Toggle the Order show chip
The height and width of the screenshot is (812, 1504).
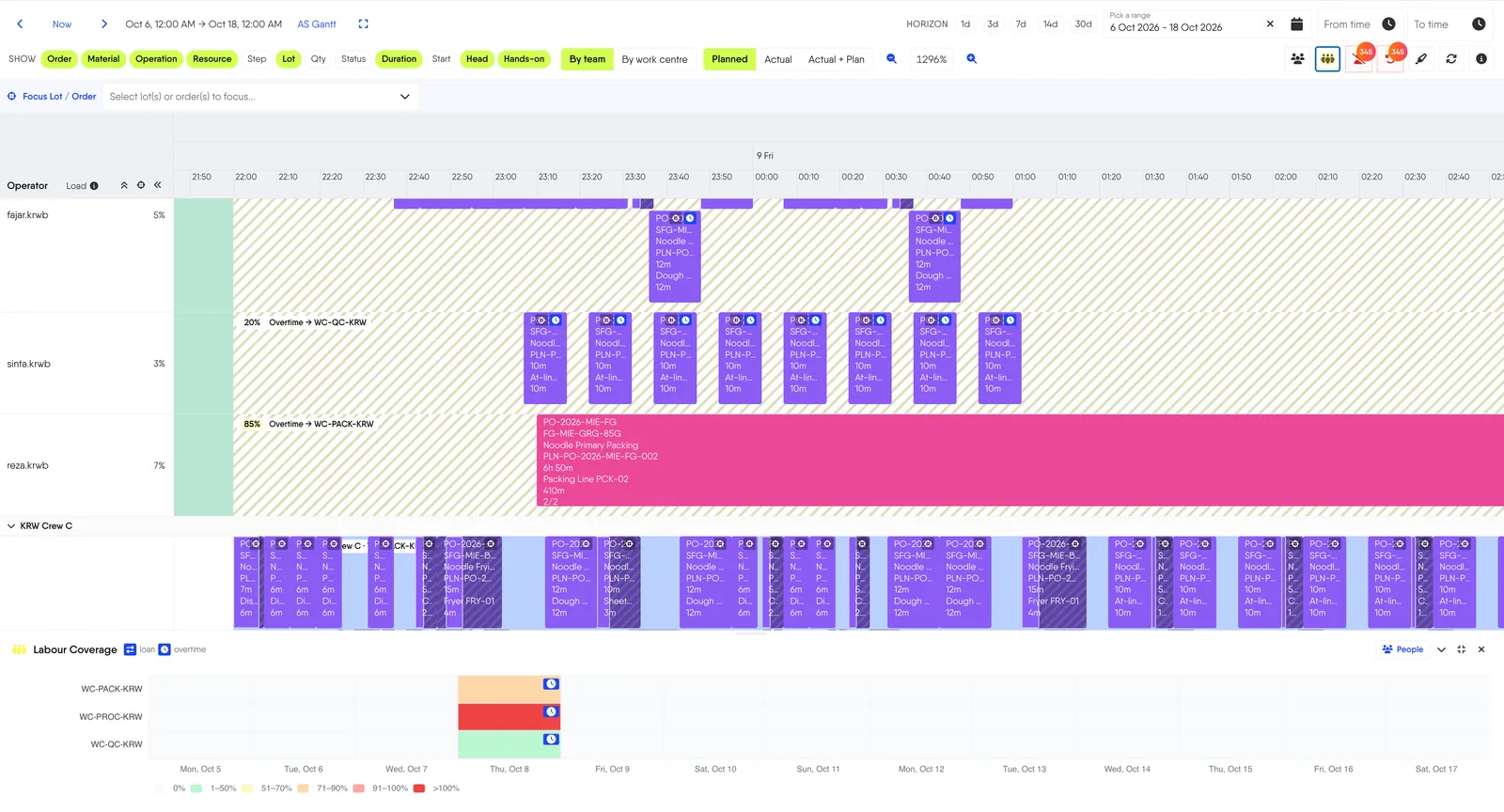(59, 59)
